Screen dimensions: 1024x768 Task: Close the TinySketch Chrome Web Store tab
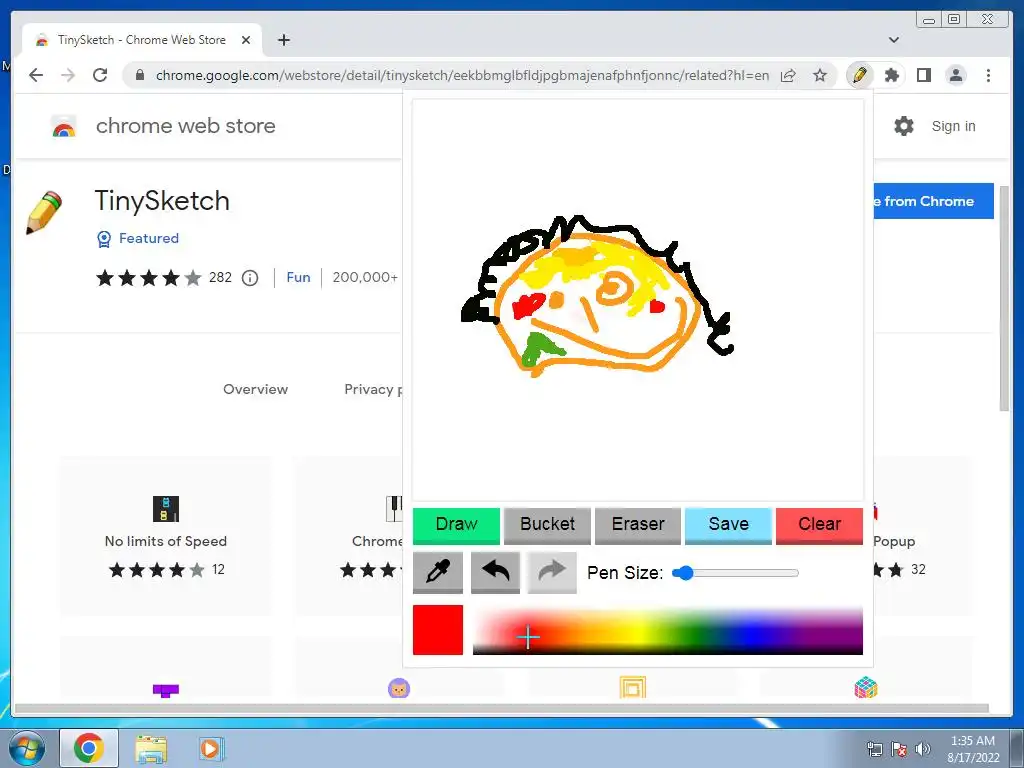[246, 40]
